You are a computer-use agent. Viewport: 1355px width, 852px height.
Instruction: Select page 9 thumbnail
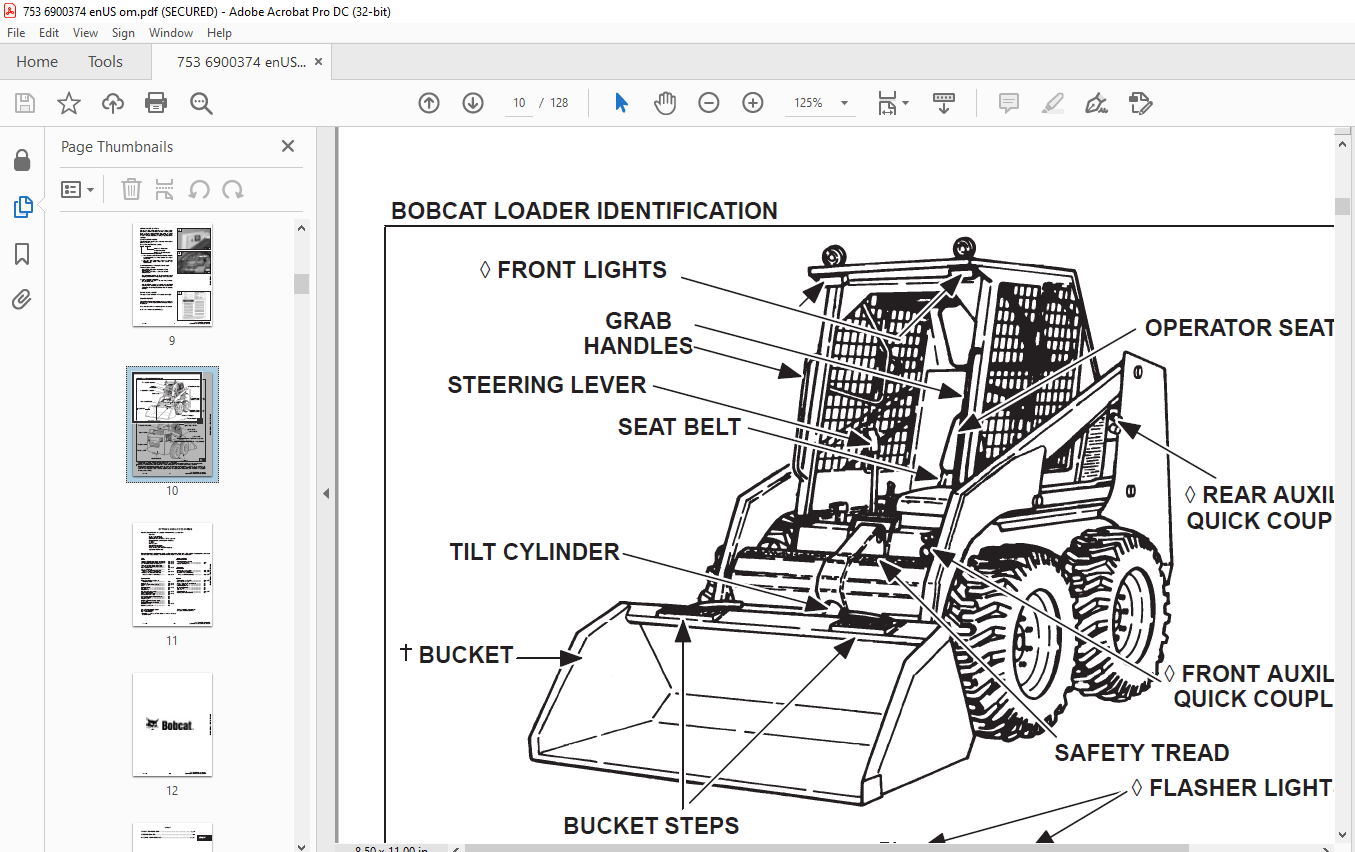pos(172,276)
